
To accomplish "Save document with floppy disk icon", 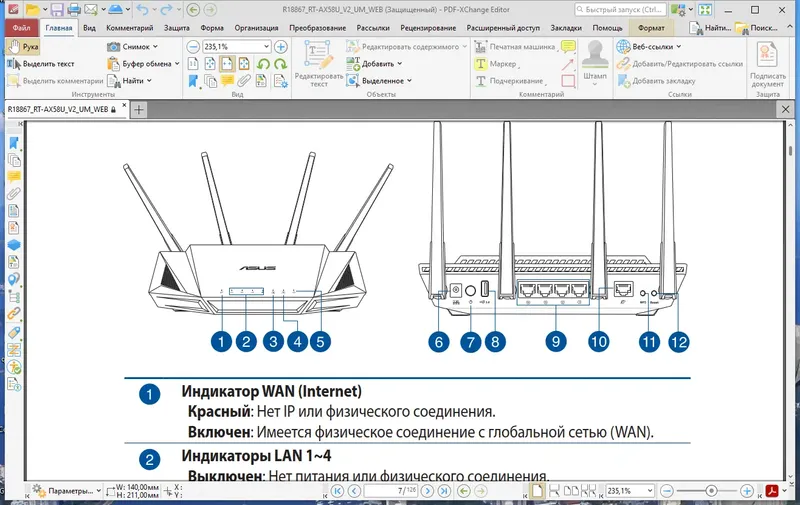I will [57, 10].
